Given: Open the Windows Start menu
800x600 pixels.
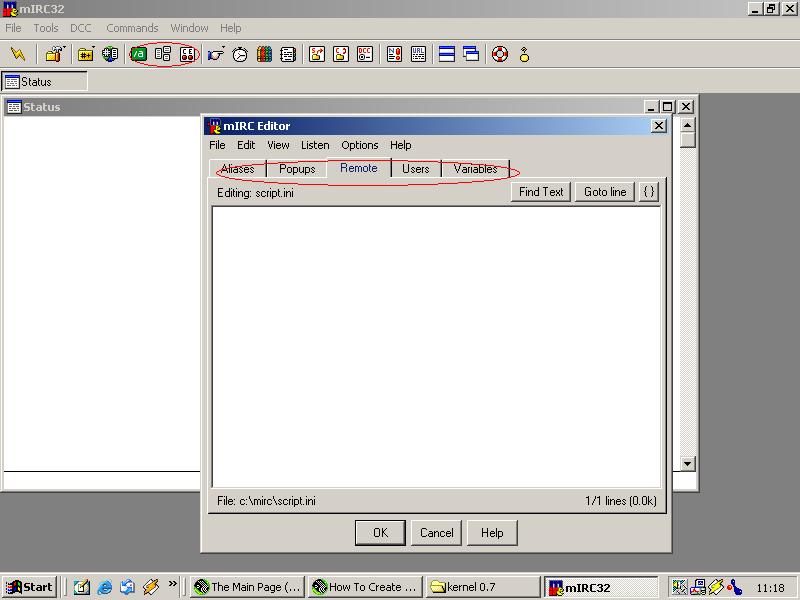Looking at the screenshot, I should [29, 587].
